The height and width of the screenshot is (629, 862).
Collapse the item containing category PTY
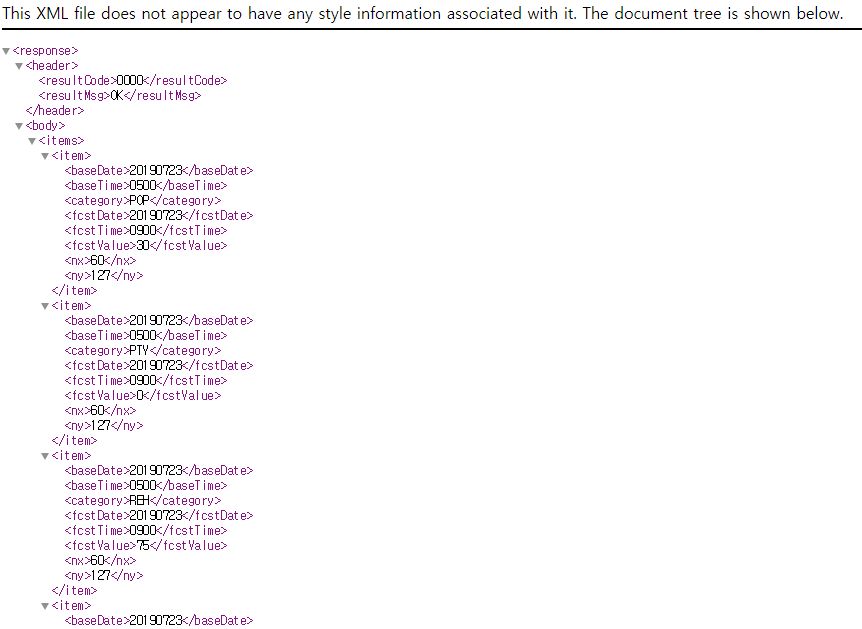(x=45, y=306)
